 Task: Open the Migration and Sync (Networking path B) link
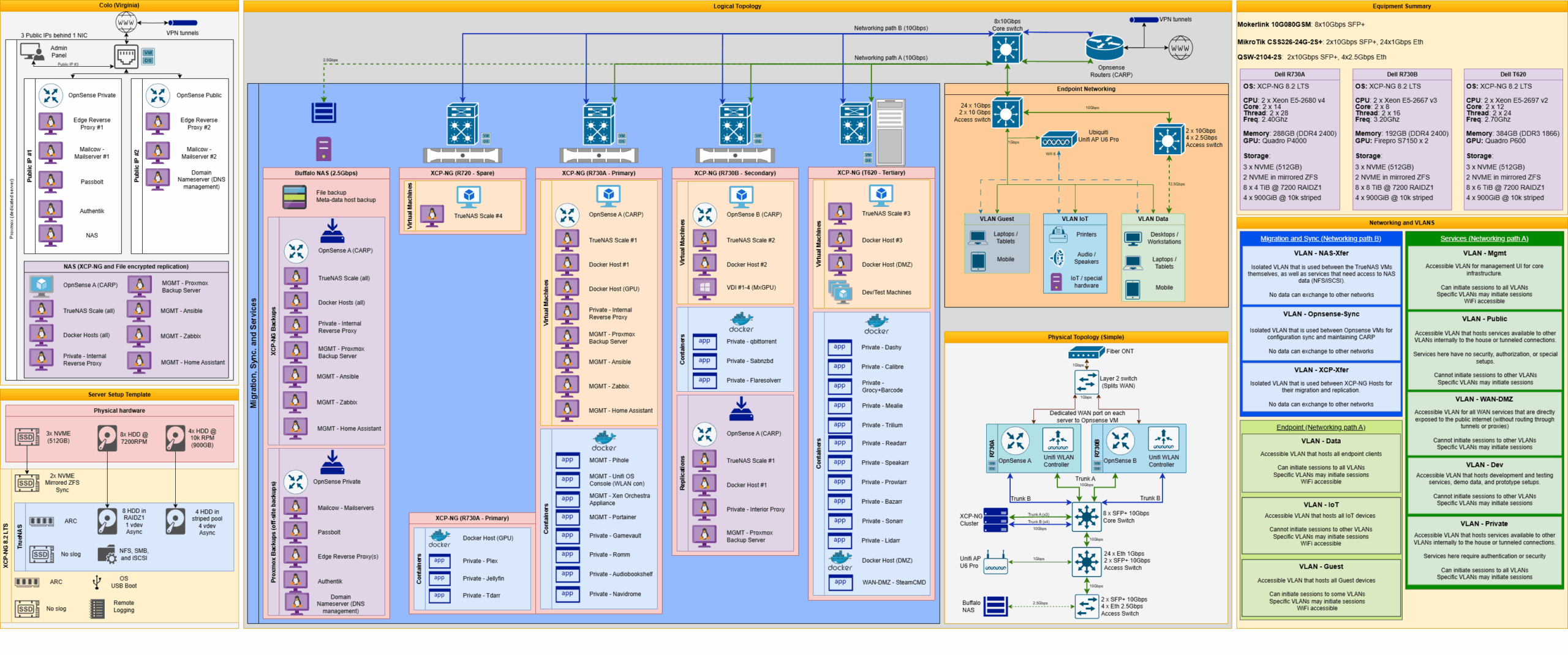[x=1320, y=239]
